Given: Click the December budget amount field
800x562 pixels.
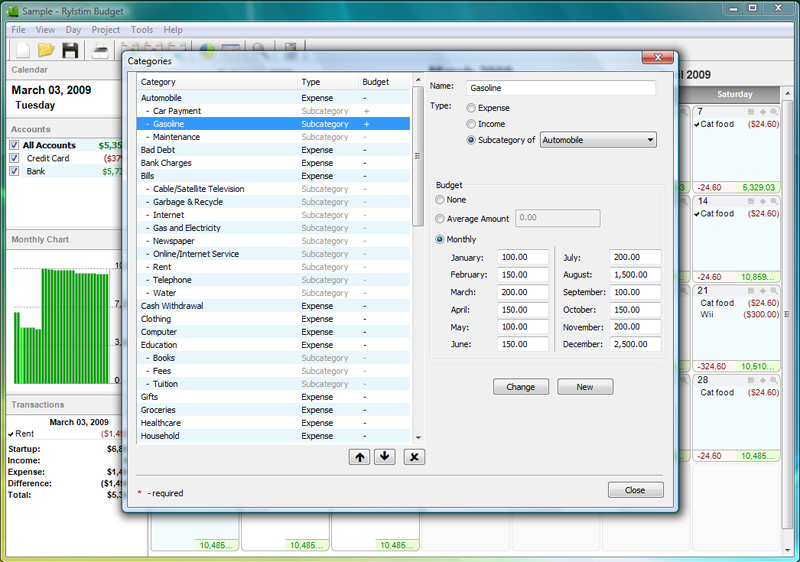Looking at the screenshot, I should click(636, 344).
